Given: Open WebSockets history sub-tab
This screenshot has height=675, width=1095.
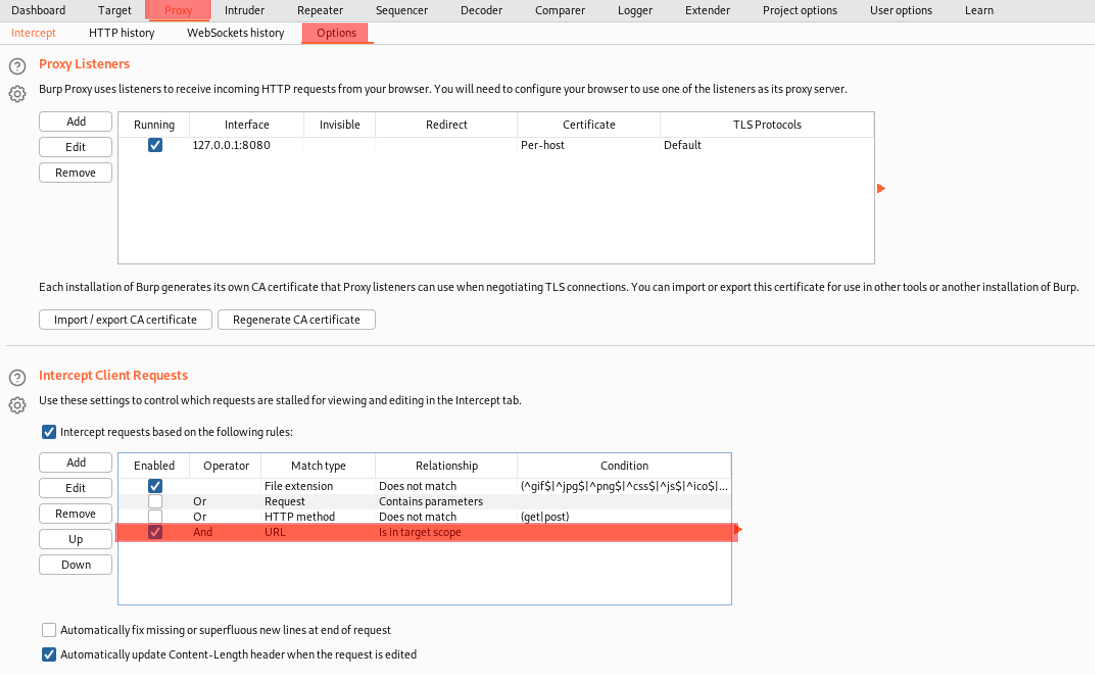Looking at the screenshot, I should pos(235,33).
